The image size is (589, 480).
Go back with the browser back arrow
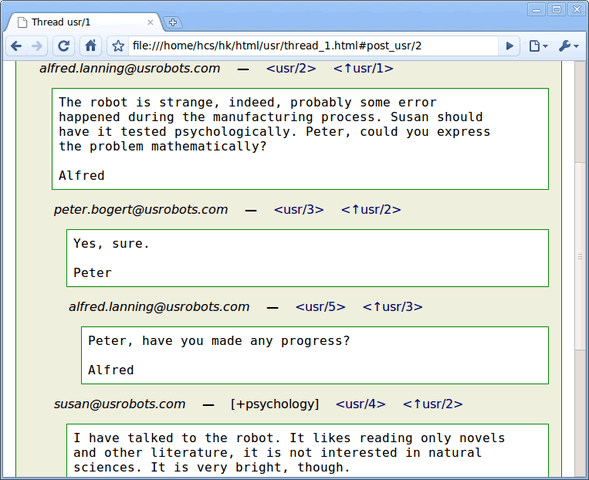tap(16, 46)
